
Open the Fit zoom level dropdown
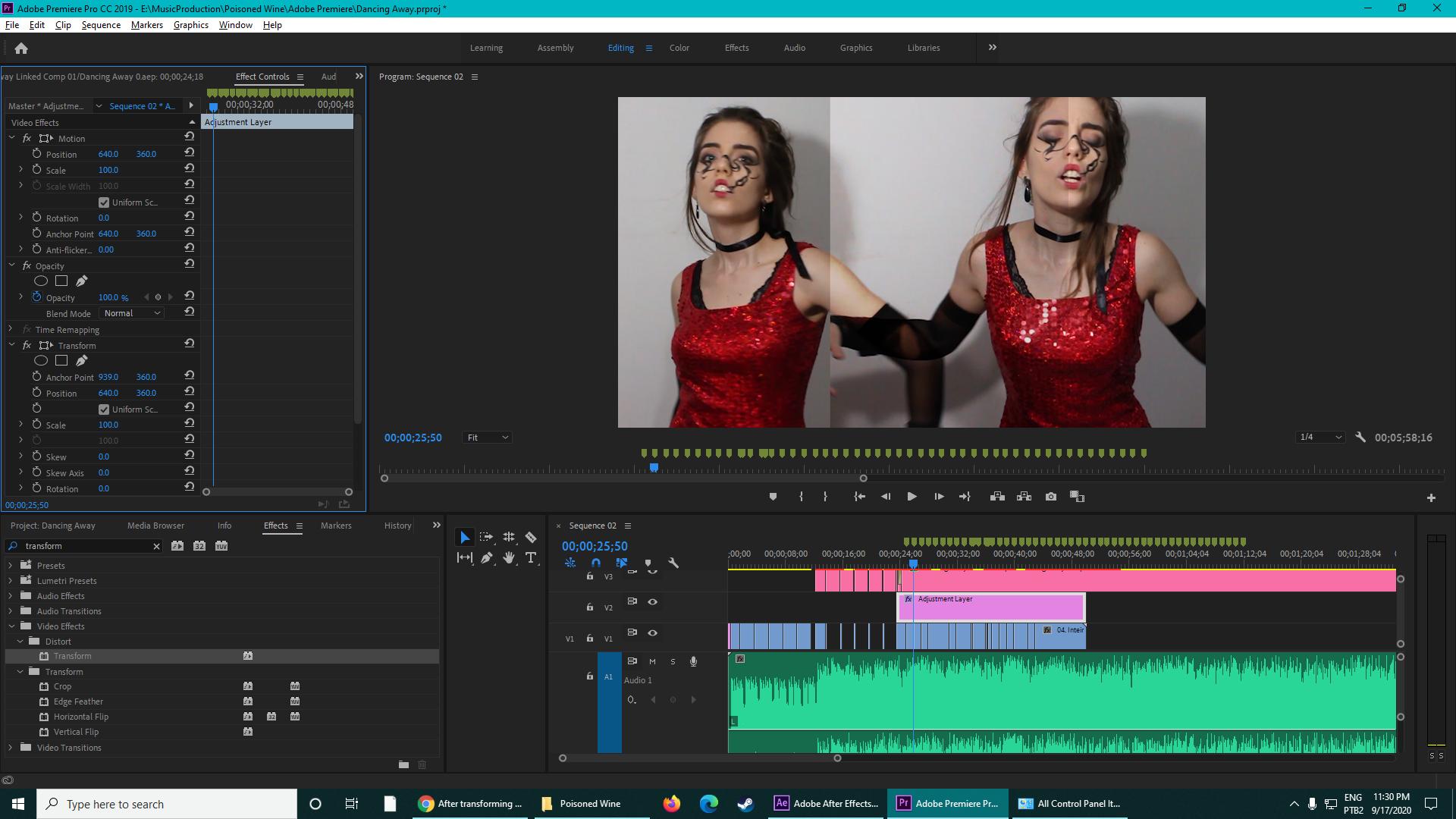point(487,438)
